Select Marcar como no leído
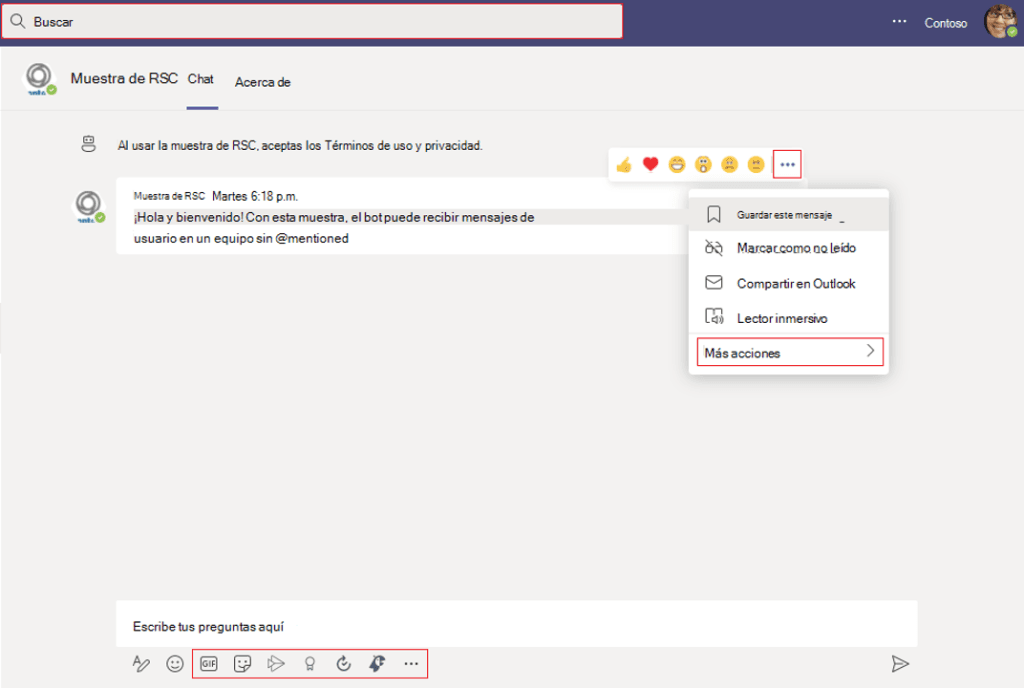 coord(789,248)
